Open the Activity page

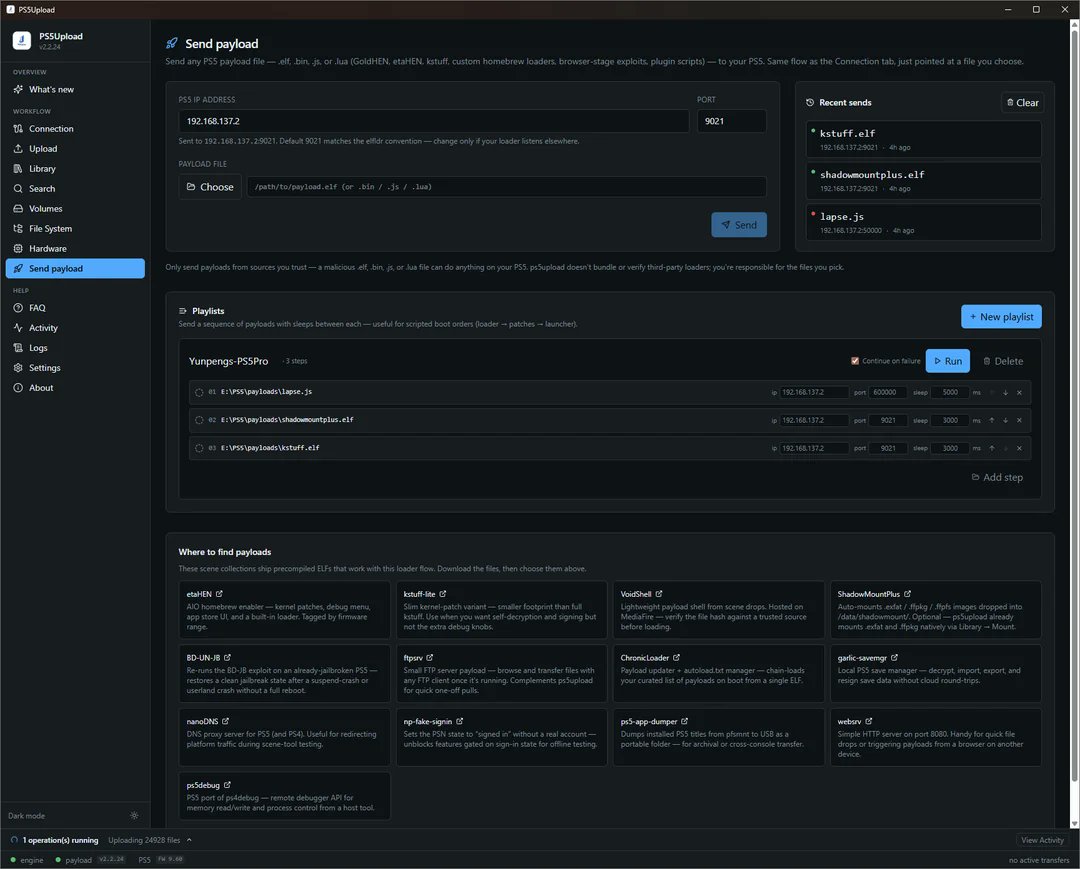click(x=75, y=328)
